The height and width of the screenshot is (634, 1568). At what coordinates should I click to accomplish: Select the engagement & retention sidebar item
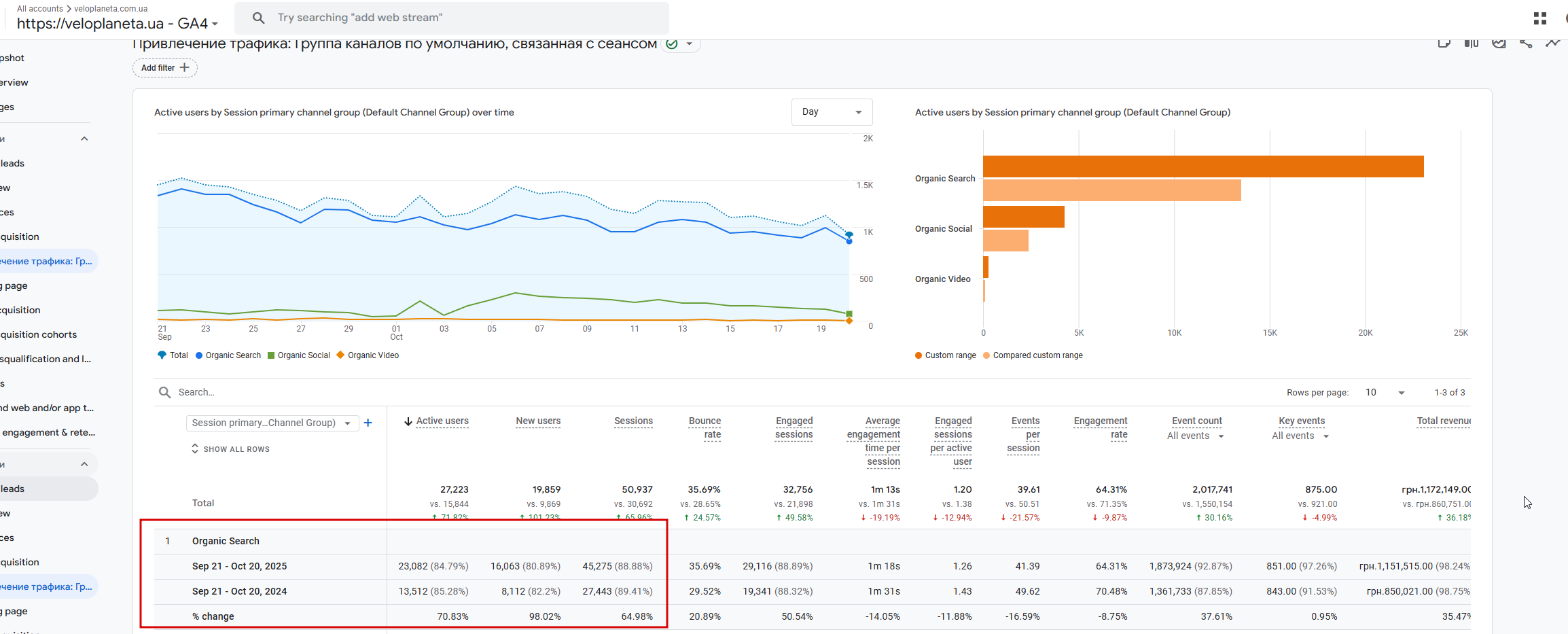pos(48,432)
